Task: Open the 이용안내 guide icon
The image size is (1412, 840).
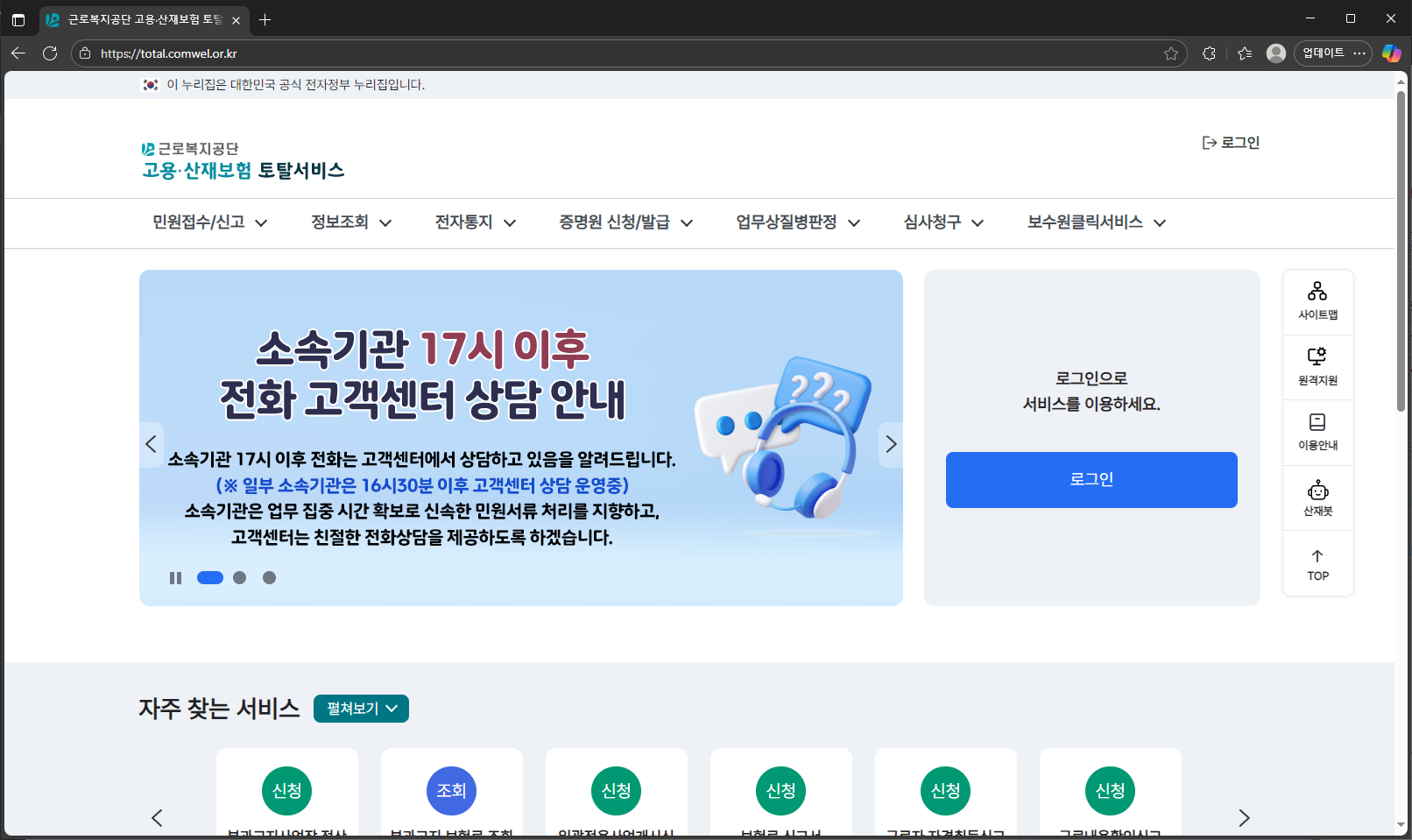Action: (x=1317, y=432)
